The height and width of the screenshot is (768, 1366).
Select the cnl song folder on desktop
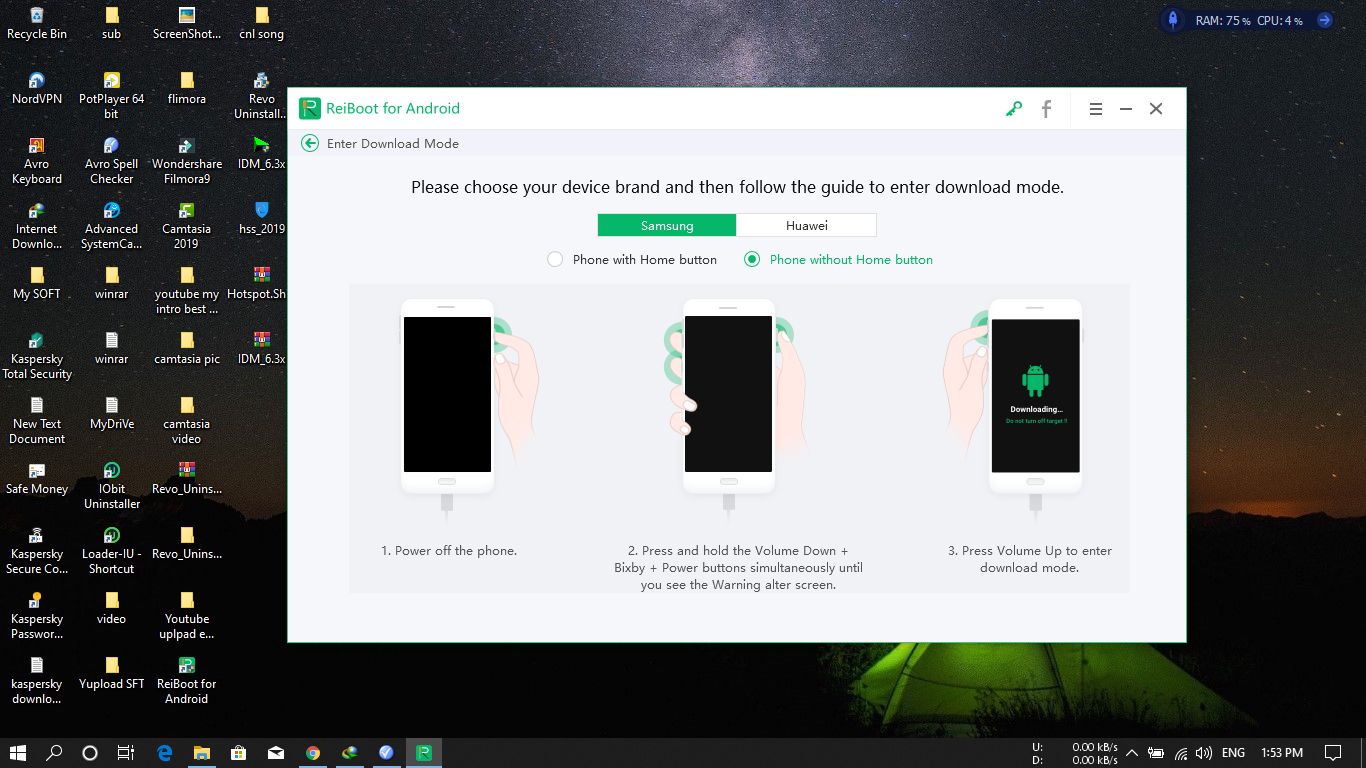pyautogui.click(x=261, y=23)
